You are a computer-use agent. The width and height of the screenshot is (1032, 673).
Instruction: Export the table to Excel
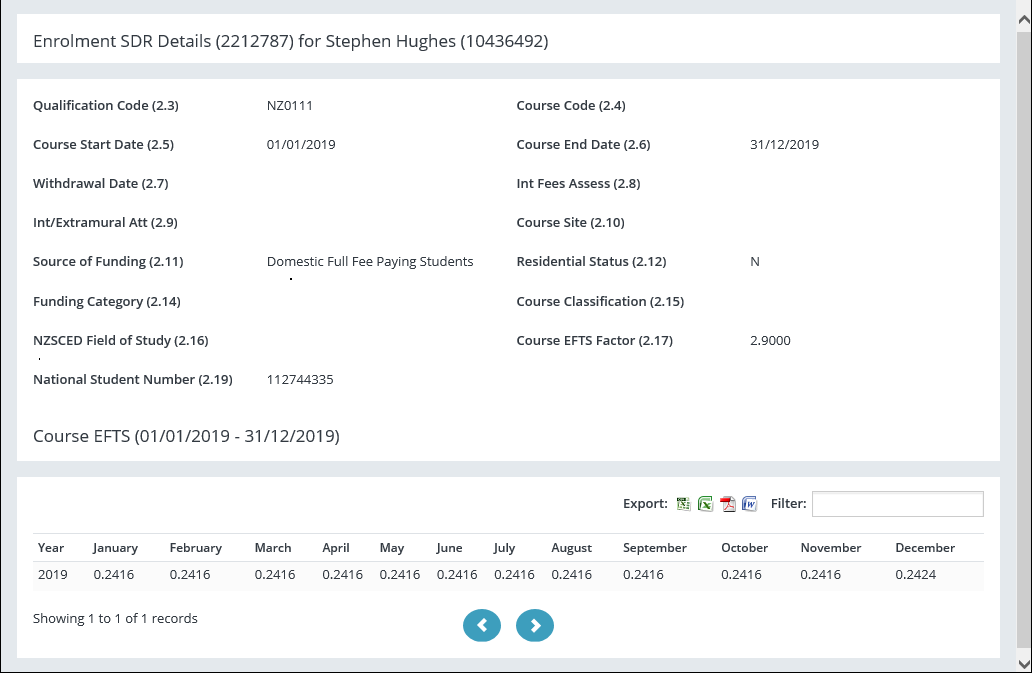705,504
